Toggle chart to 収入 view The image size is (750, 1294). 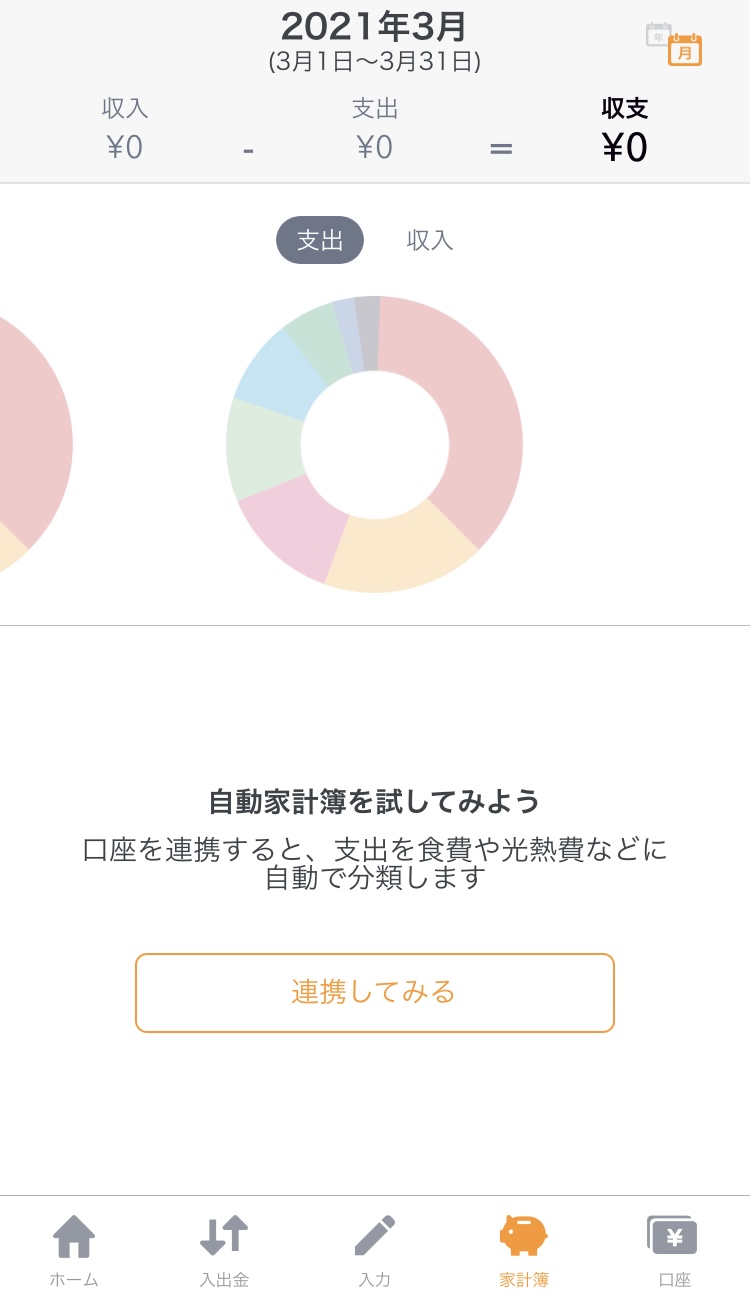tap(430, 240)
